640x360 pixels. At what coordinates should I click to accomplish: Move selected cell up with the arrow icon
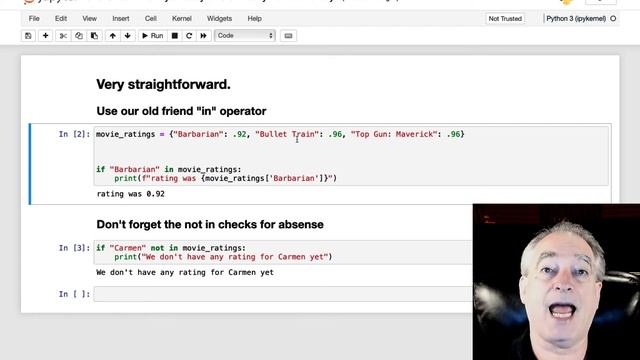112,36
